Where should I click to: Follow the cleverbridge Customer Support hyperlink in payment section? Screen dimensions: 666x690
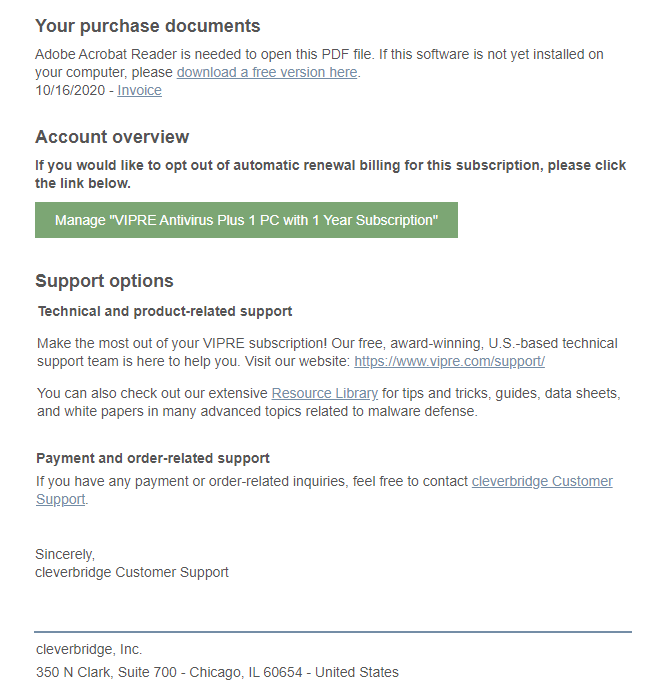[x=542, y=481]
